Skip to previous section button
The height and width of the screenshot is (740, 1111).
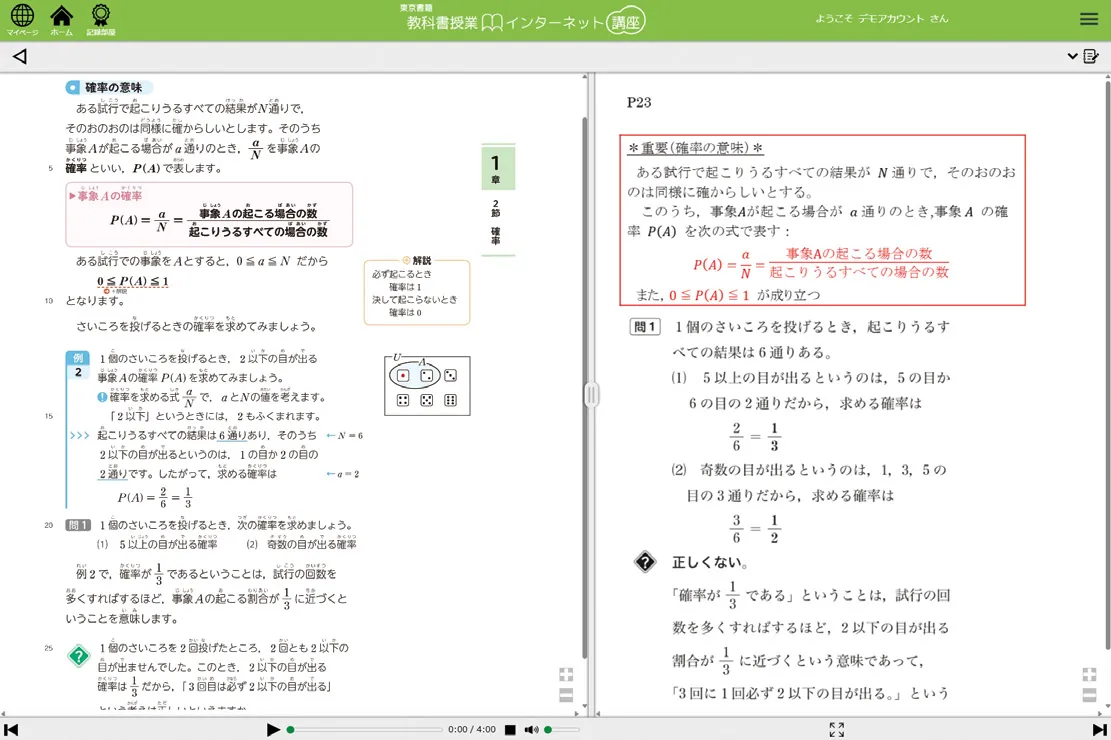pos(11,729)
